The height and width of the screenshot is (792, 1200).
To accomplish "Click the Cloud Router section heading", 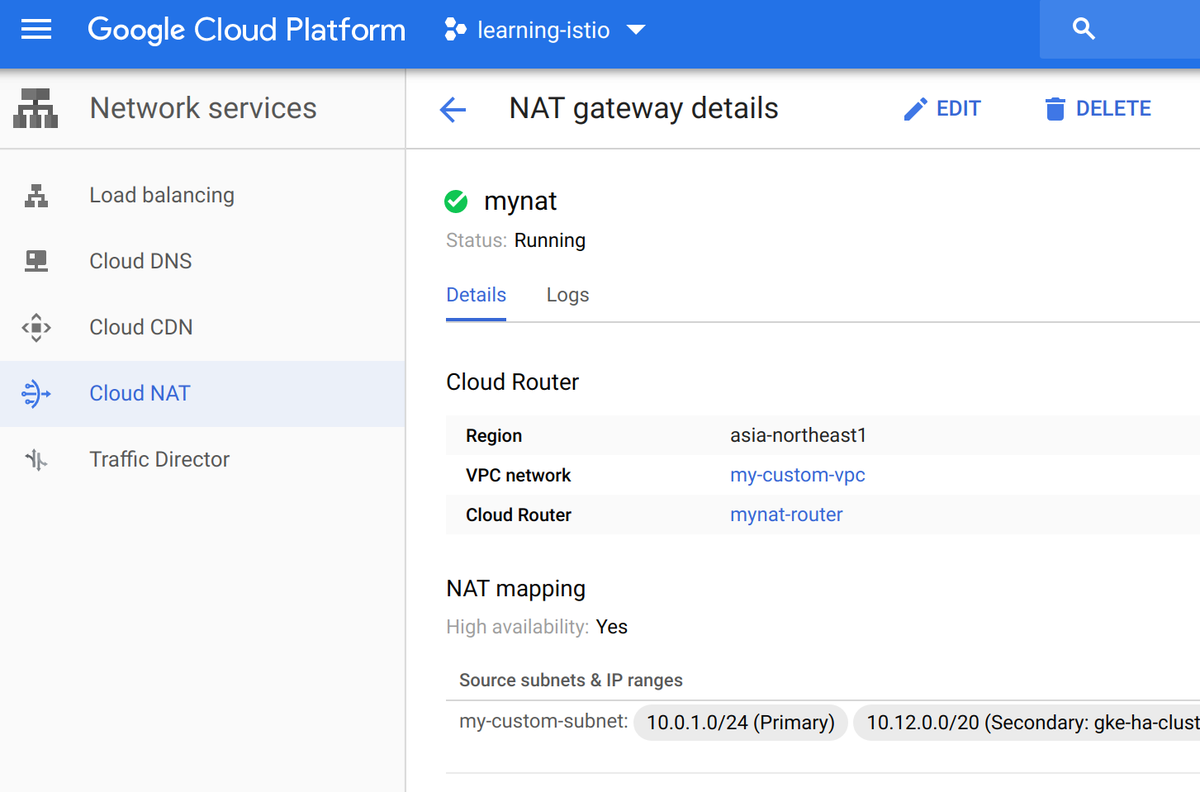I will 512,382.
